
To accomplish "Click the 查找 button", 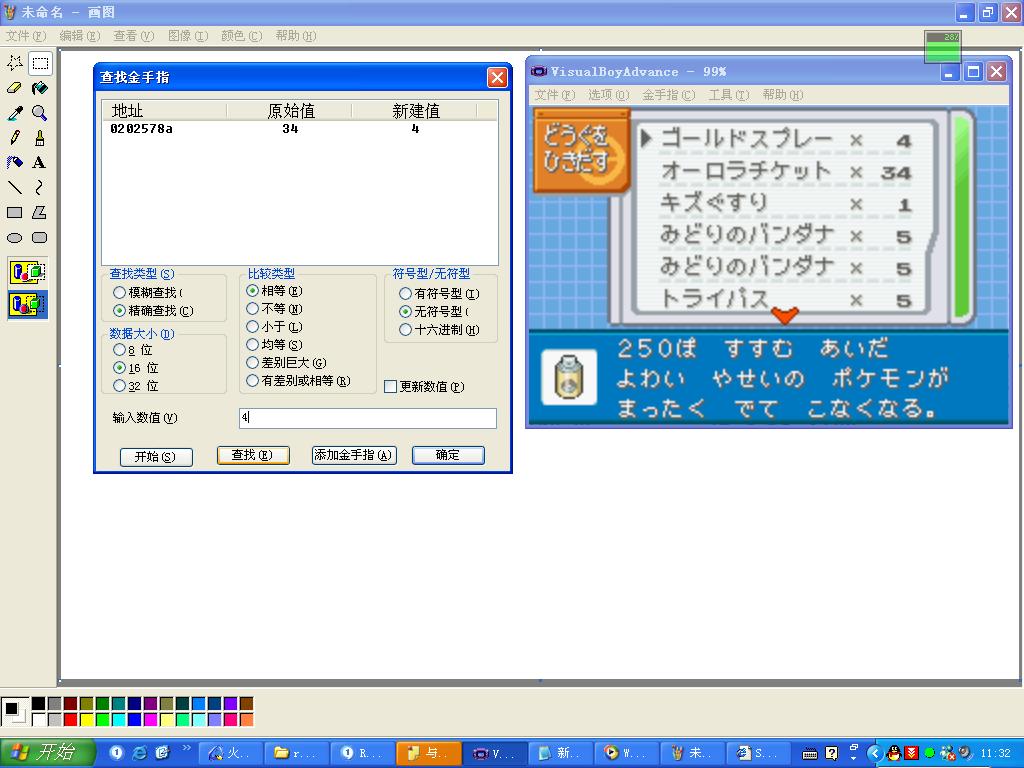I will point(253,455).
